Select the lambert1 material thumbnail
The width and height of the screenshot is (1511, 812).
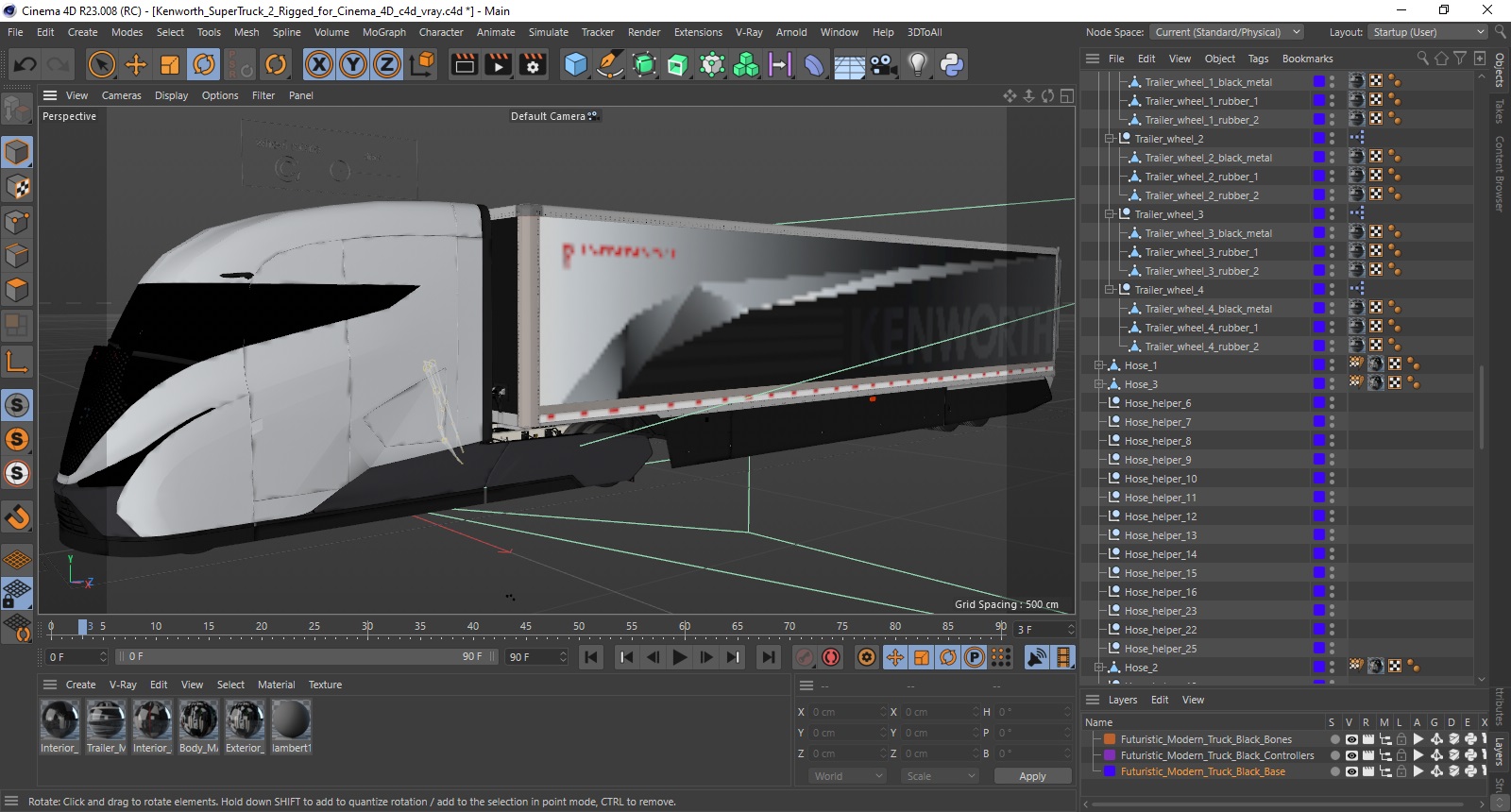coord(291,727)
